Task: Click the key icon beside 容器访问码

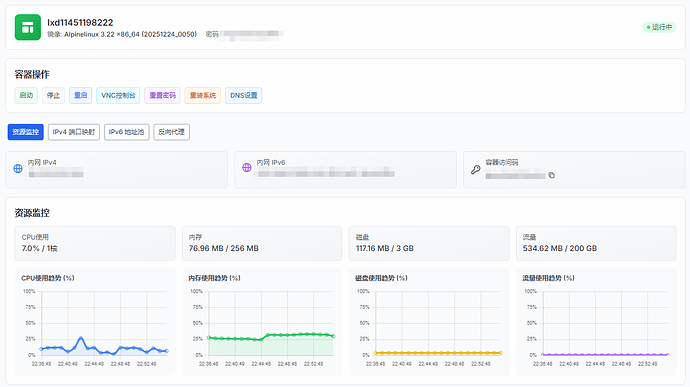Action: pos(476,170)
